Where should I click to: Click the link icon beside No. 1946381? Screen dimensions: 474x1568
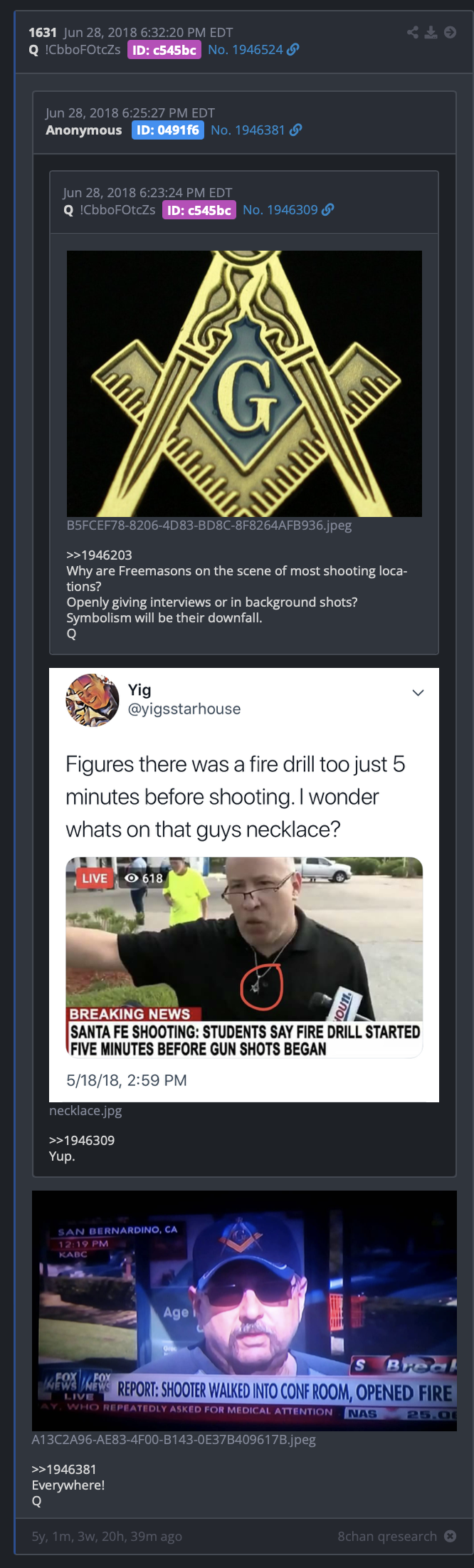pos(296,130)
